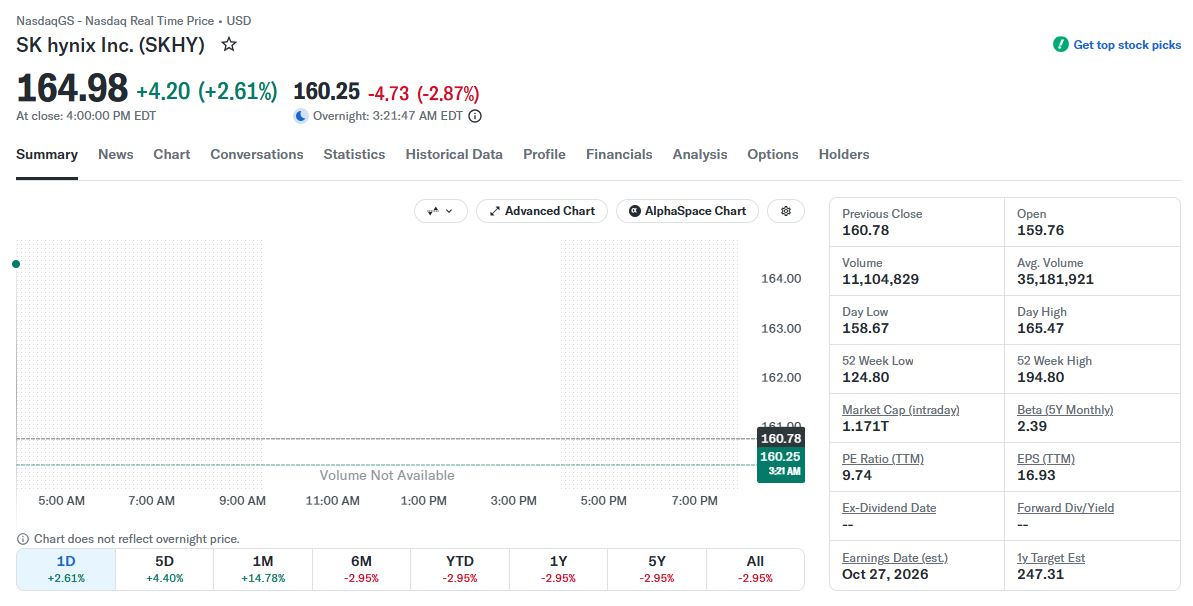Click the earnings date Oct 27, 2026
1193x606 pixels.
tap(886, 574)
